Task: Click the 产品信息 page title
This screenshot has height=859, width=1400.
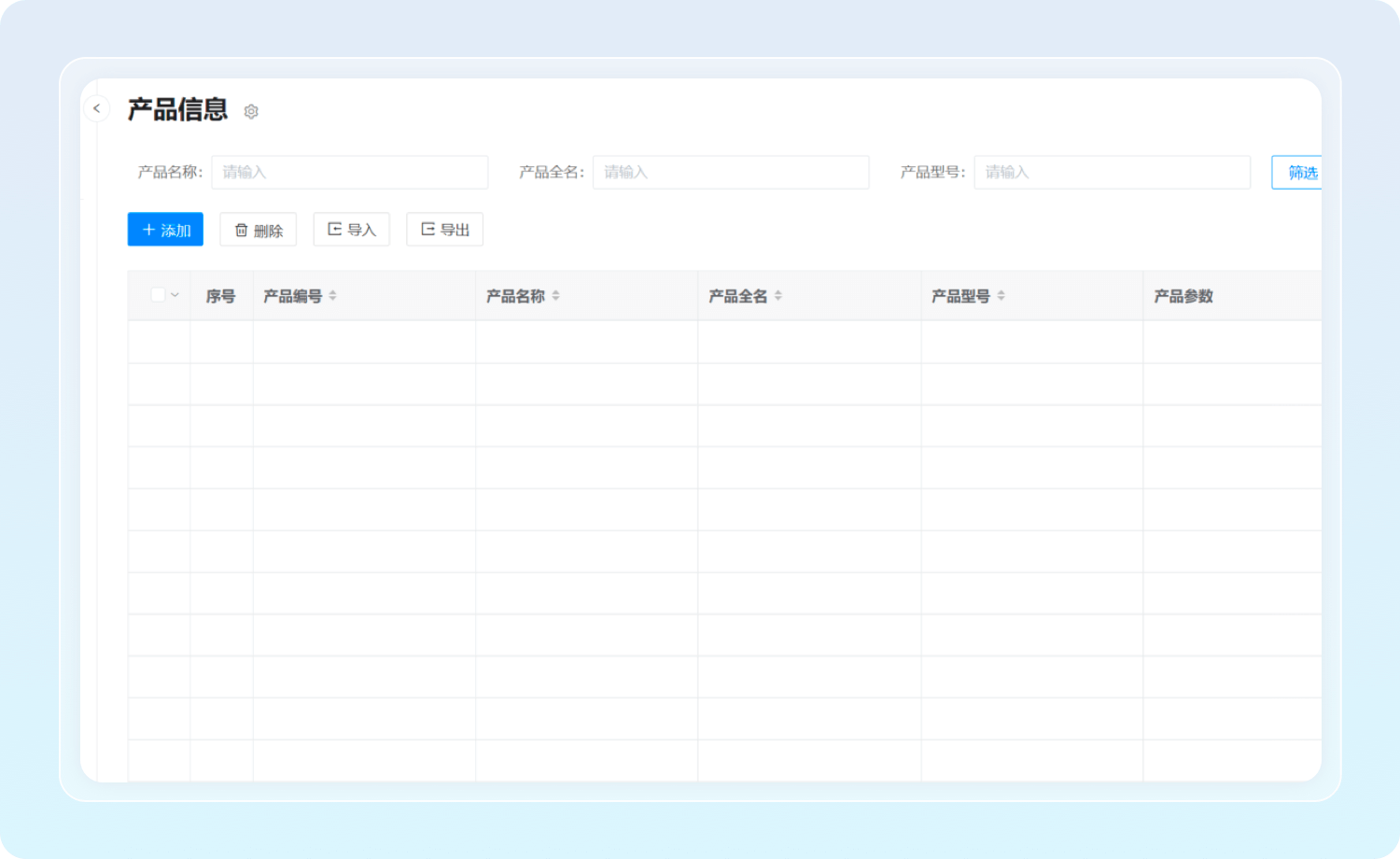Action: point(177,110)
